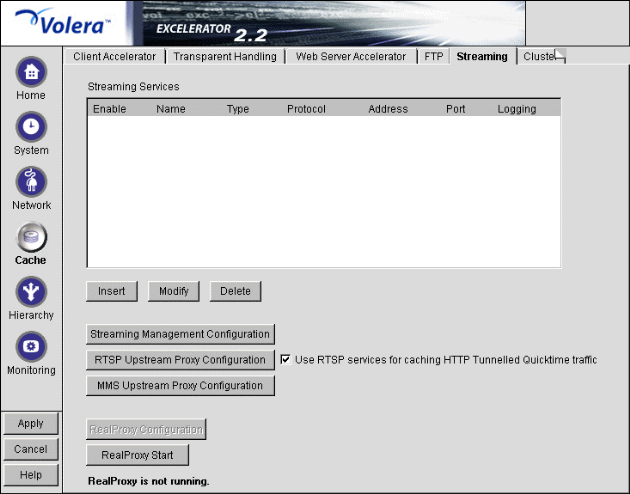This screenshot has height=494, width=630.
Task: Select the Streaming tab
Action: (x=482, y=57)
